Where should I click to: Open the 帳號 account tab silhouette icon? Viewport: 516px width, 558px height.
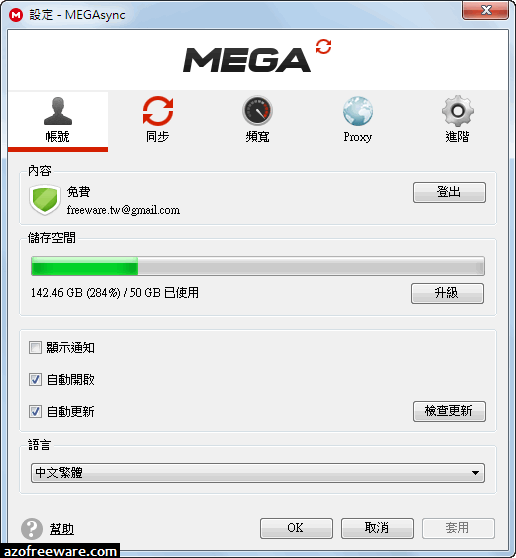click(58, 111)
